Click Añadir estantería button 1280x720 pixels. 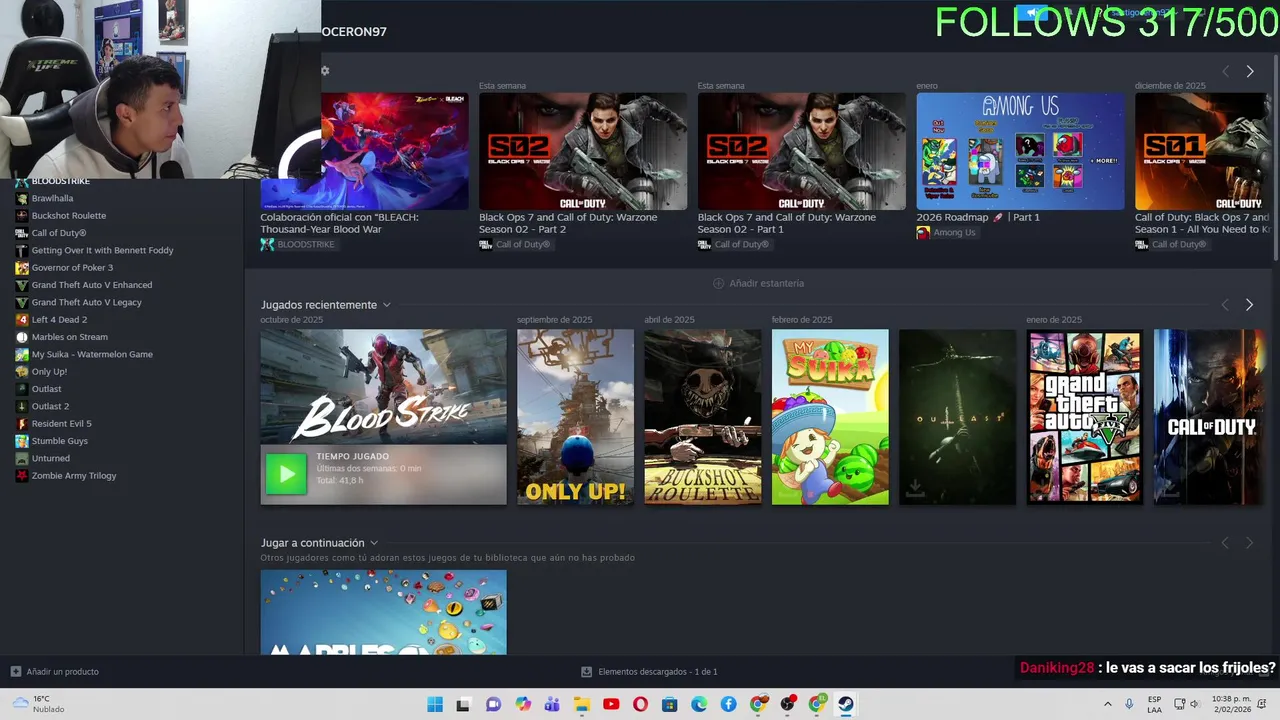pyautogui.click(x=758, y=283)
